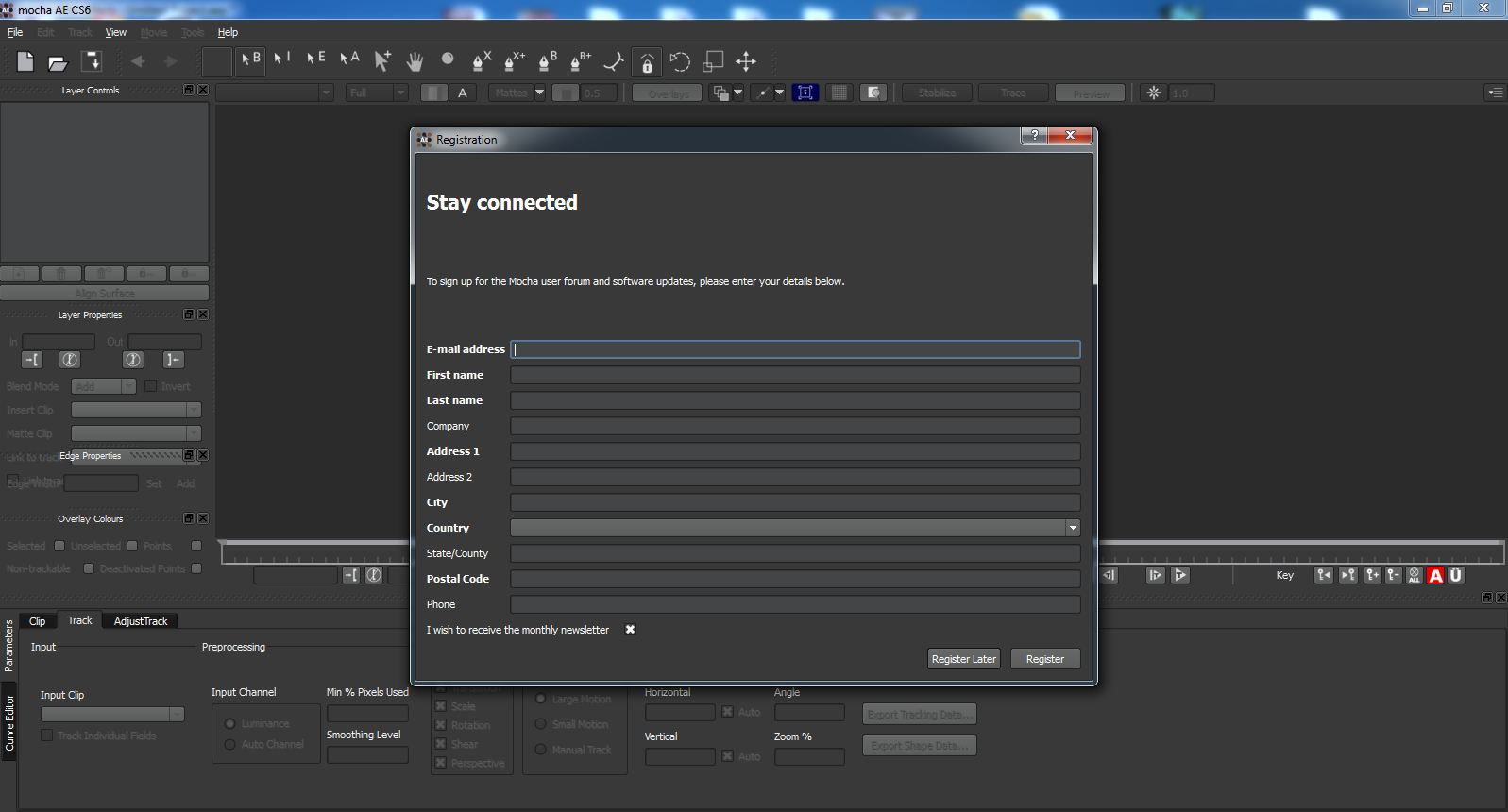Select the Attach Layer curved tool
The width and height of the screenshot is (1508, 812).
point(614,61)
